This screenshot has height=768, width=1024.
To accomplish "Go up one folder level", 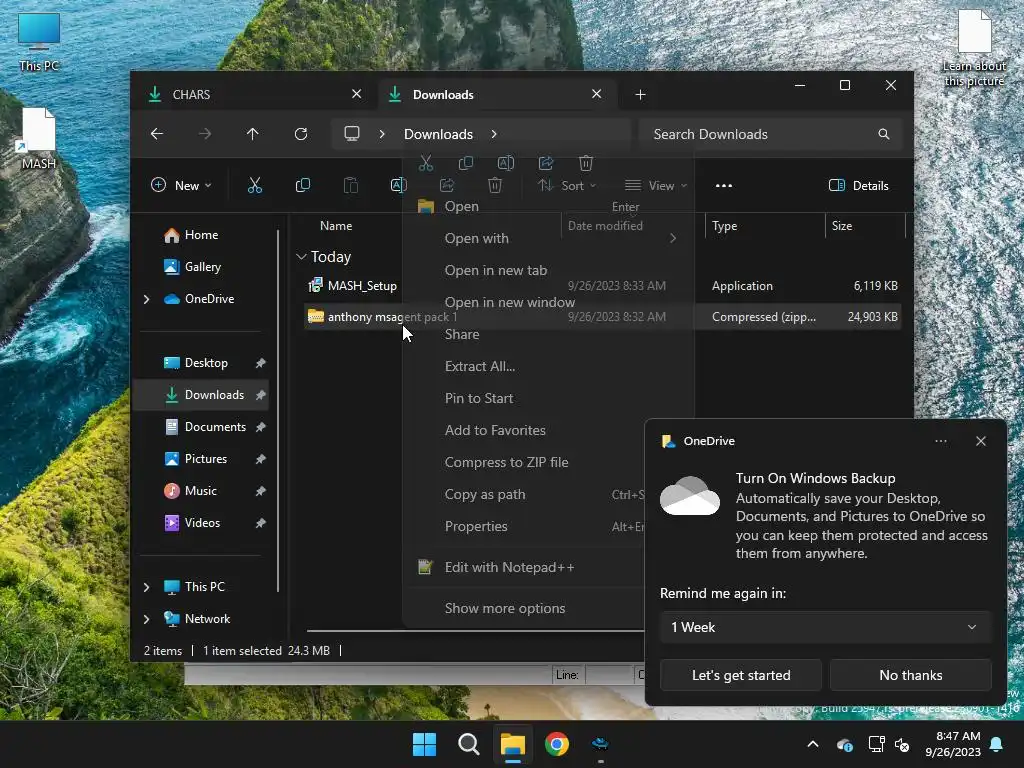I will tap(253, 134).
